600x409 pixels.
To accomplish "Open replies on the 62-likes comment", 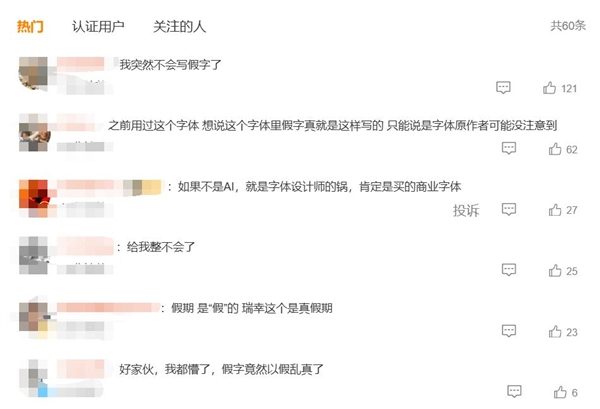I will (x=509, y=149).
